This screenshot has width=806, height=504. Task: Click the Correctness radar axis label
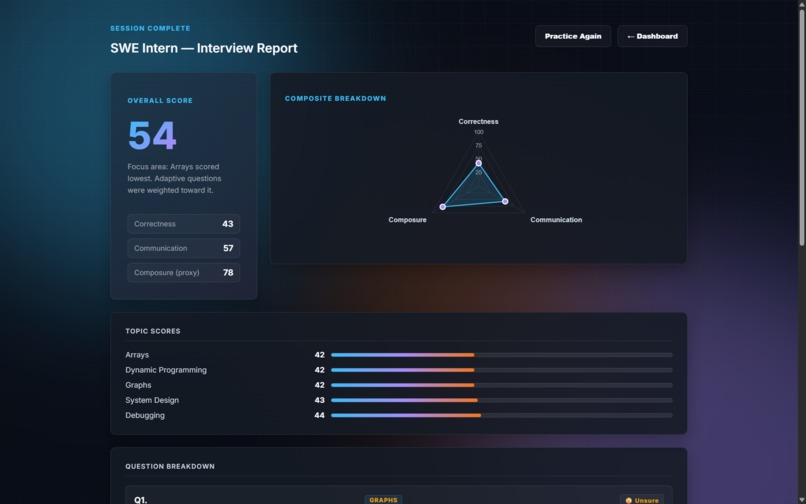click(479, 122)
